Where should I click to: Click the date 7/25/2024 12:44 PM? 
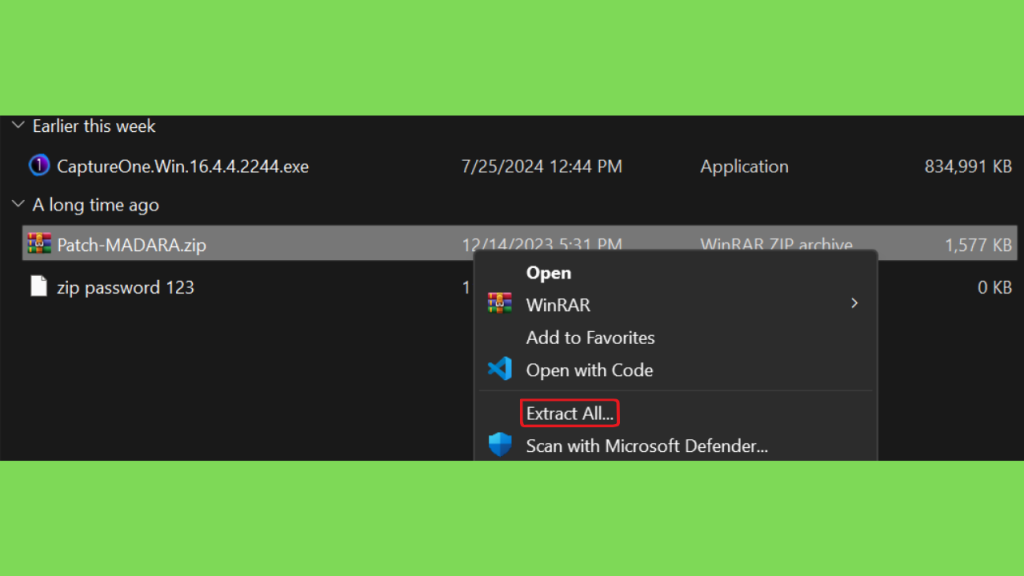(x=542, y=167)
